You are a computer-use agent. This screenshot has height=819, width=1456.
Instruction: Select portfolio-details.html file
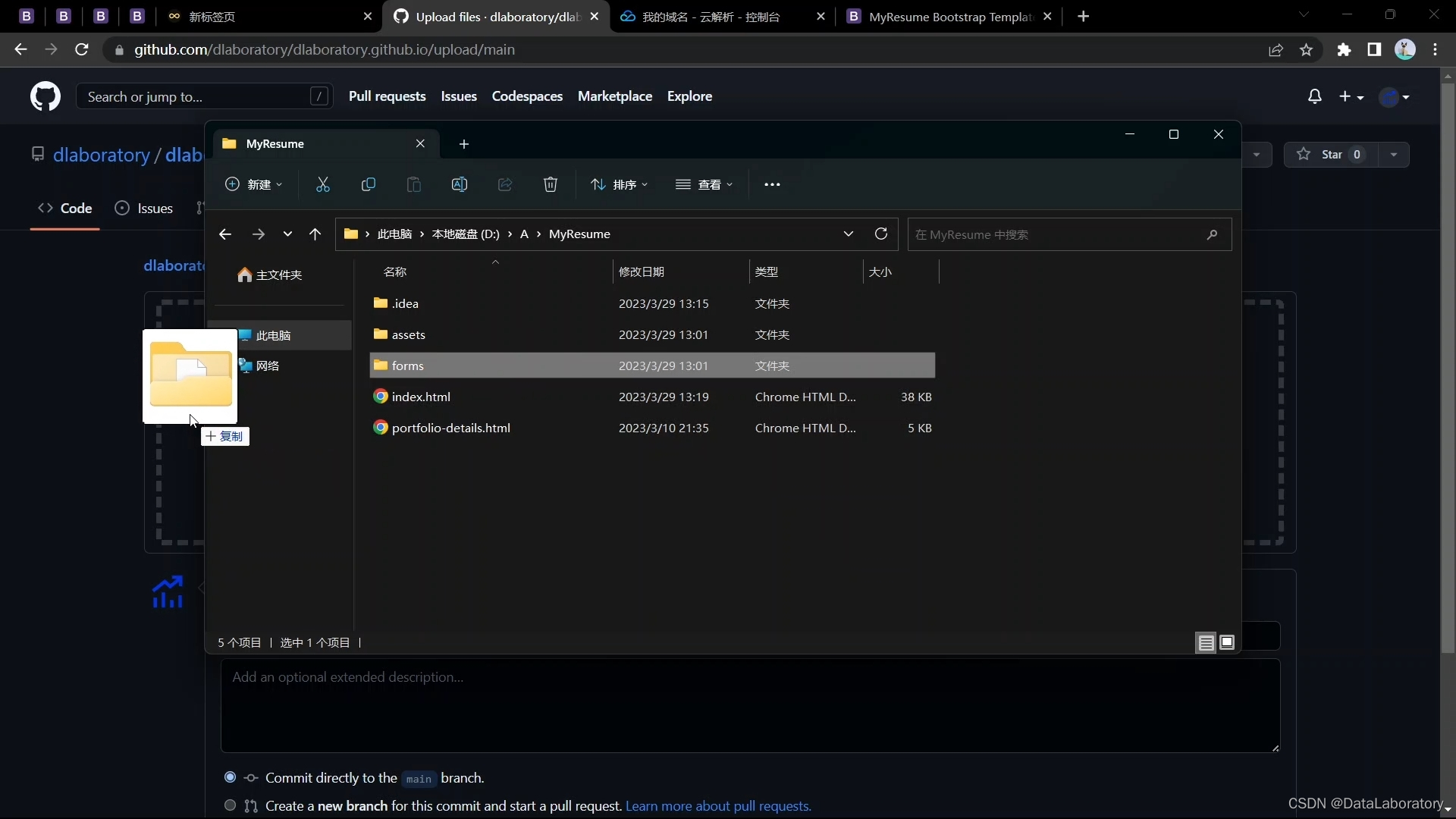coord(652,428)
